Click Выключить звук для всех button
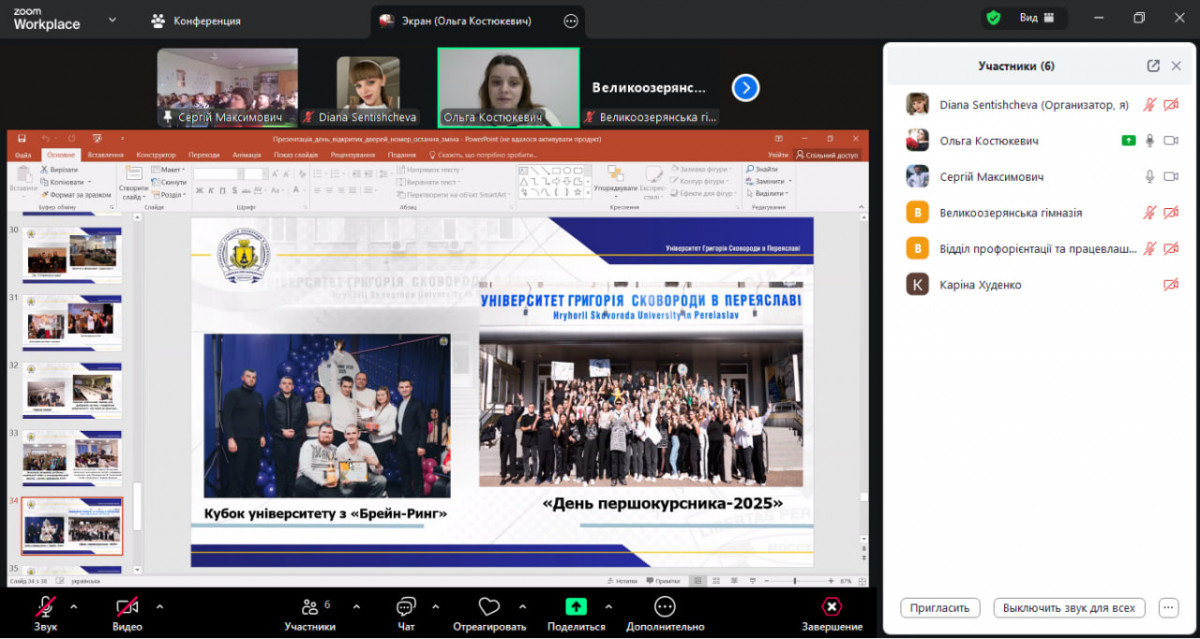The image size is (1200, 639). click(1069, 608)
